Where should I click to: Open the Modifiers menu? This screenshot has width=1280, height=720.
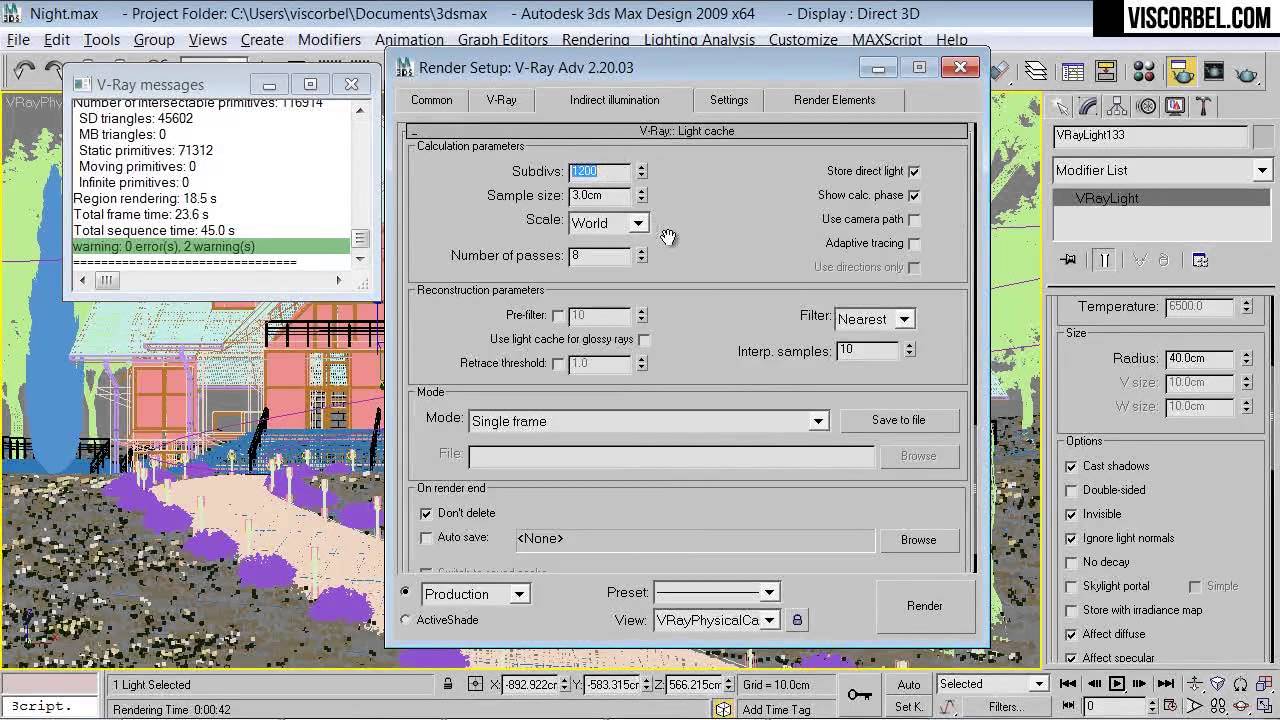pyautogui.click(x=329, y=40)
